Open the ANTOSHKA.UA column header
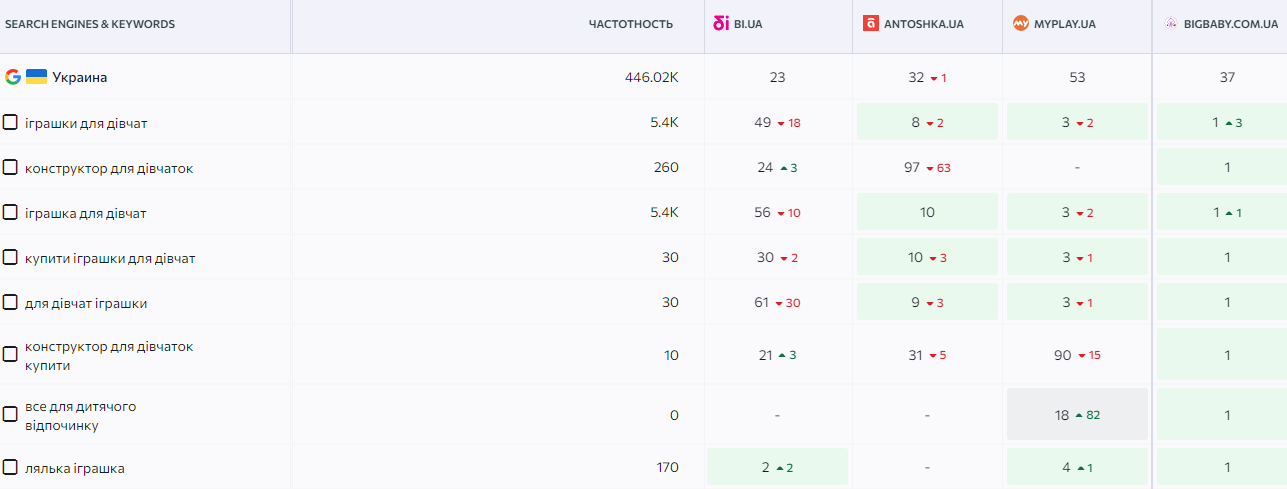Viewport: 1287px width, 489px height. 923,24
